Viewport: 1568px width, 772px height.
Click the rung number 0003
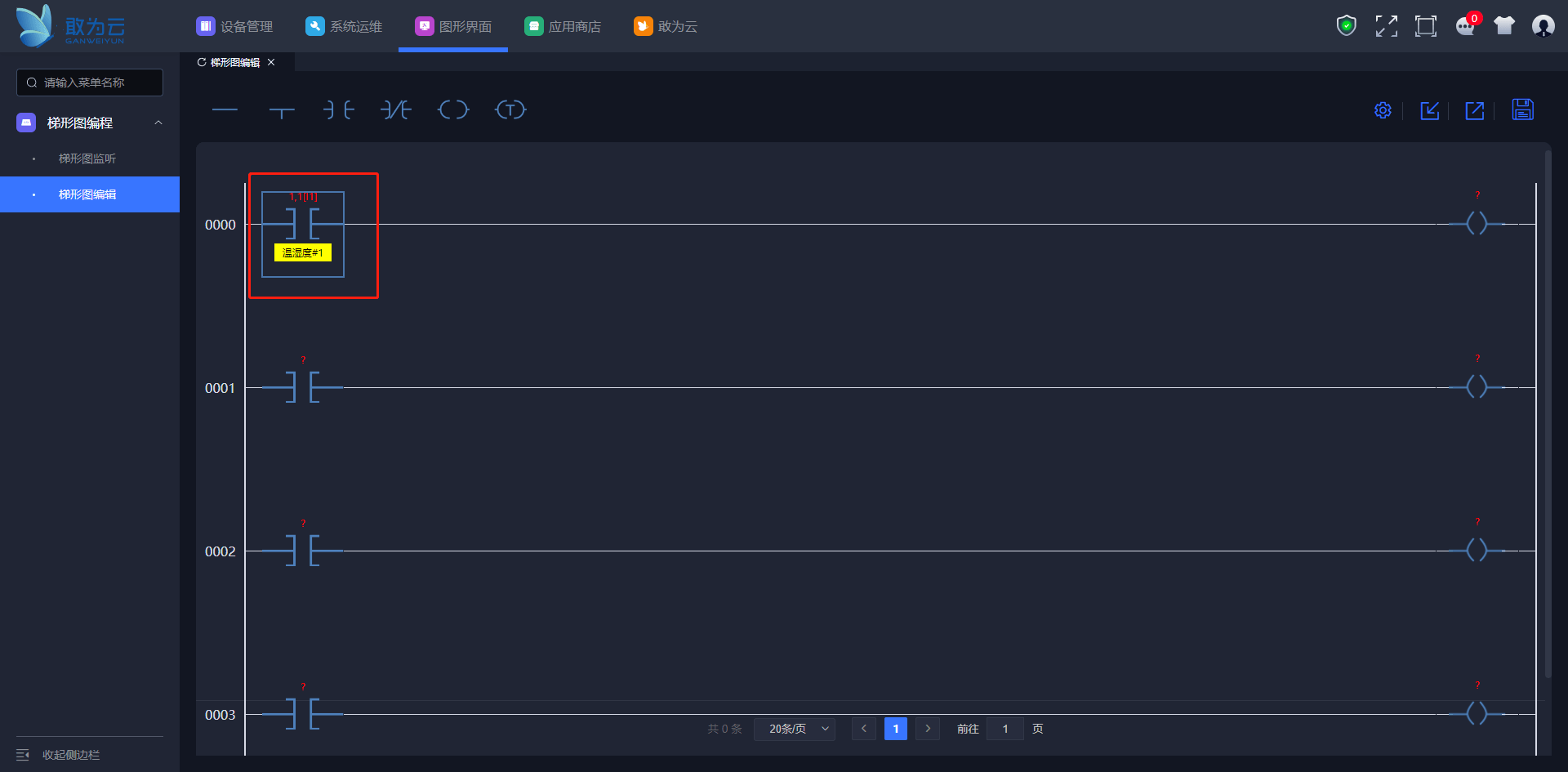pos(220,715)
